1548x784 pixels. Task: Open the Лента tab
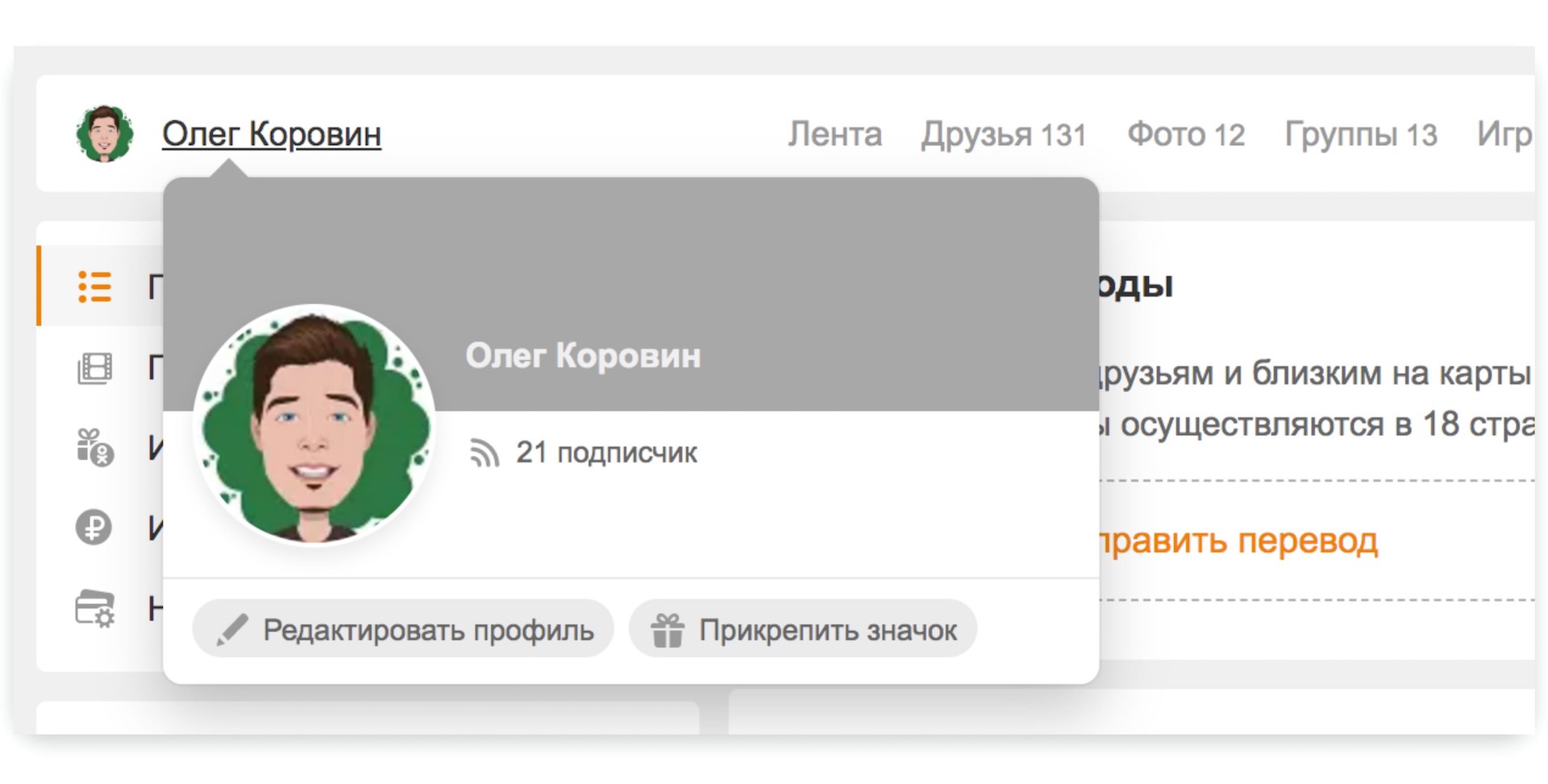point(834,134)
